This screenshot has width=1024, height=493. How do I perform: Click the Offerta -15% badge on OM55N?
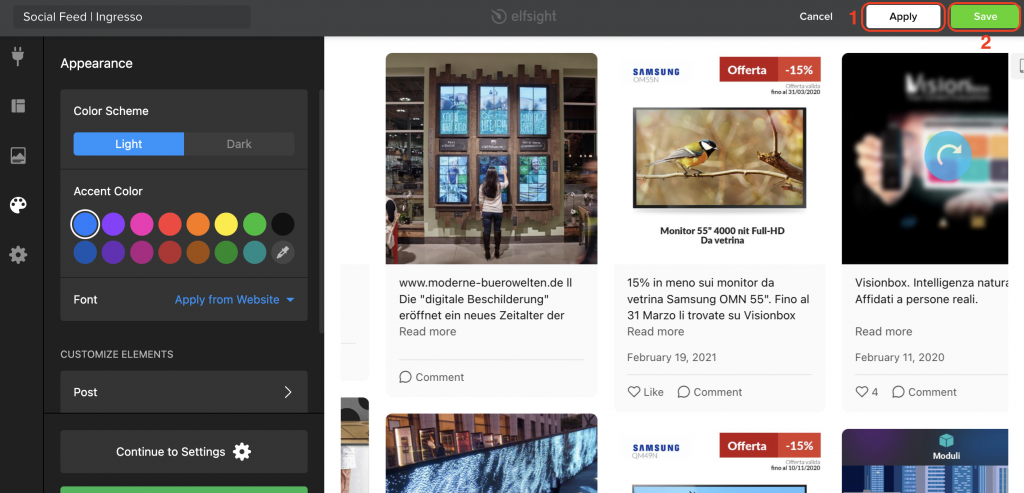[x=770, y=69]
